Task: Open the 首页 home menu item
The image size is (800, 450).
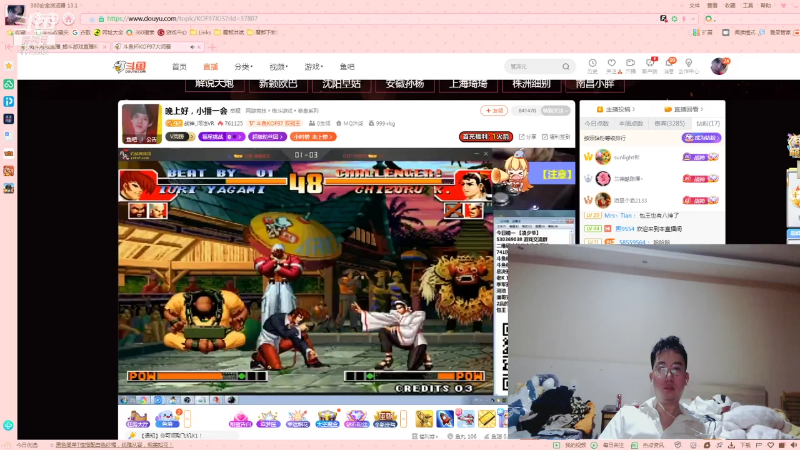Action: tap(179, 67)
